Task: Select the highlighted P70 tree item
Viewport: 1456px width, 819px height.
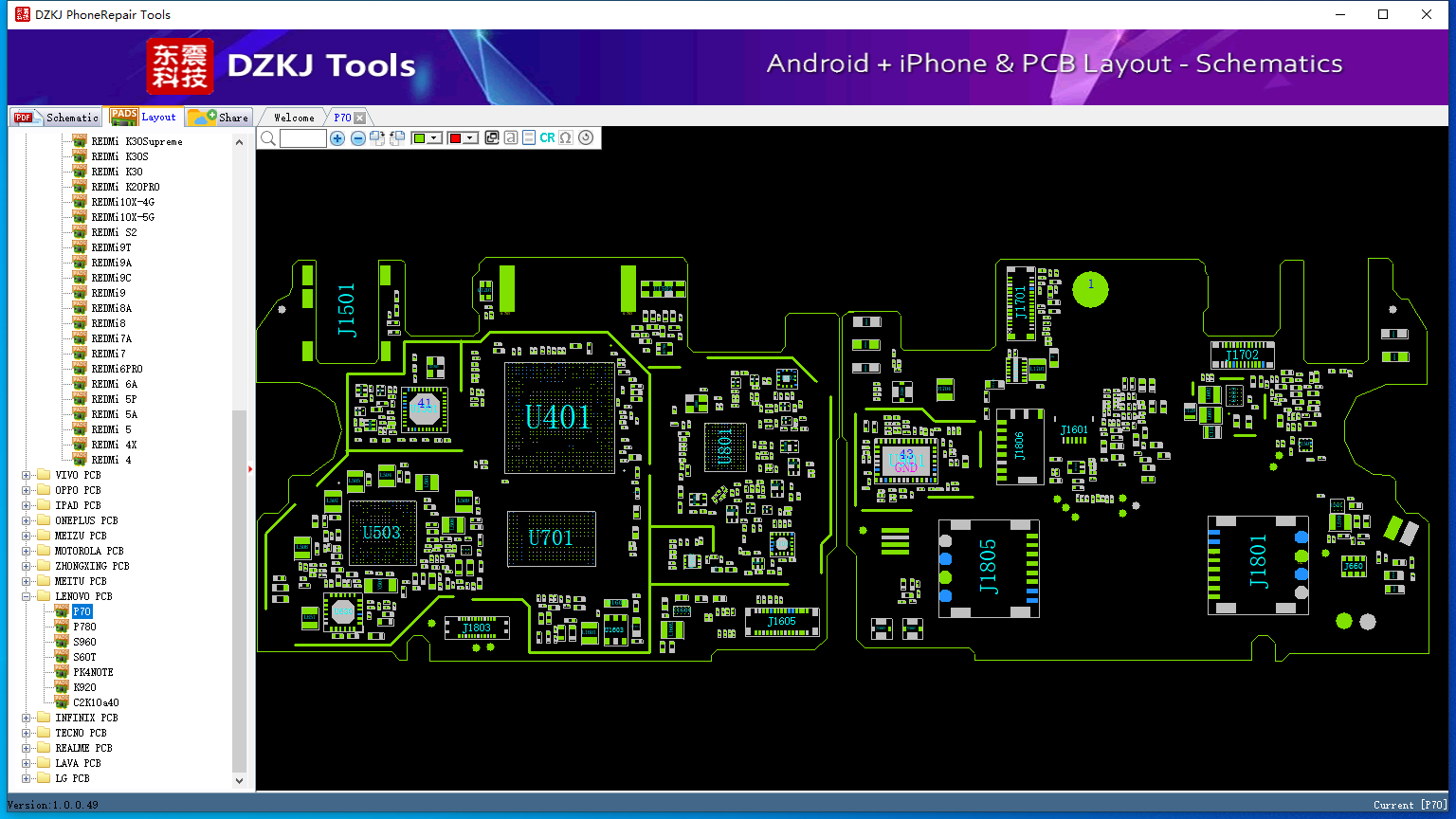Action: [x=82, y=611]
